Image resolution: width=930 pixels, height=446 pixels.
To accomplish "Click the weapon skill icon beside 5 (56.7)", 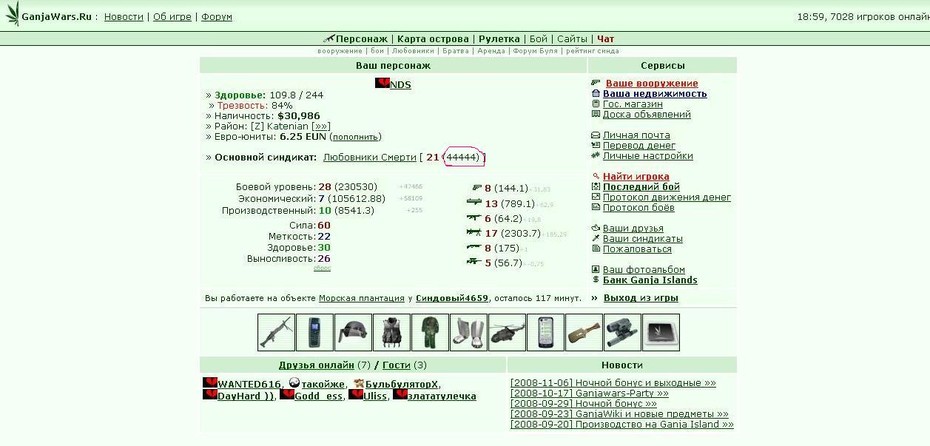I will pos(474,262).
